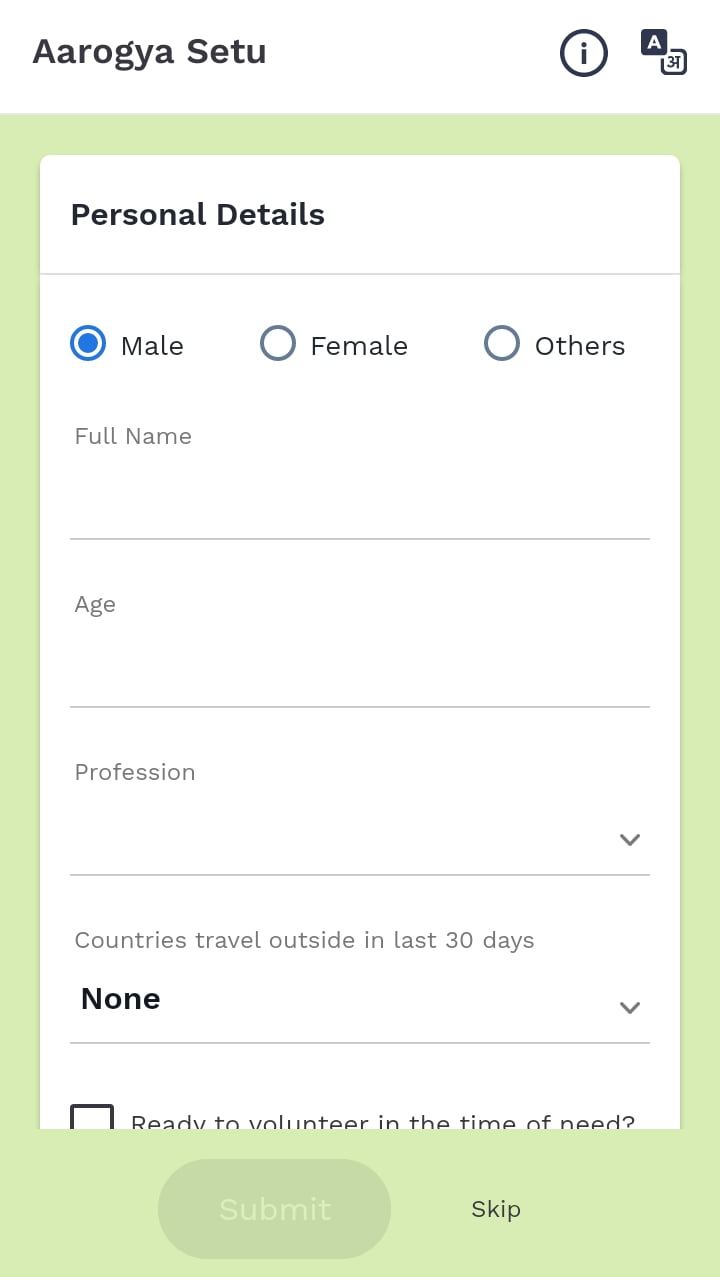Tap the Full Name label
The width and height of the screenshot is (720, 1277).
tap(133, 436)
